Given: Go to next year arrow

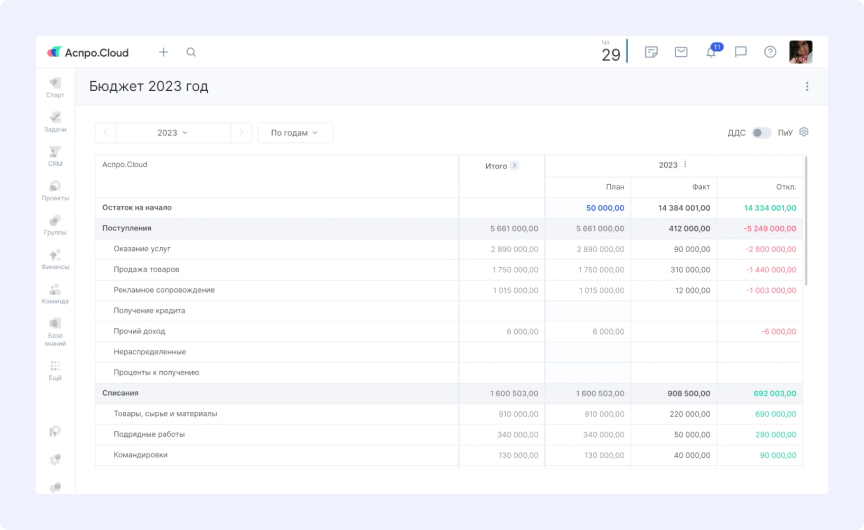Looking at the screenshot, I should tap(241, 133).
